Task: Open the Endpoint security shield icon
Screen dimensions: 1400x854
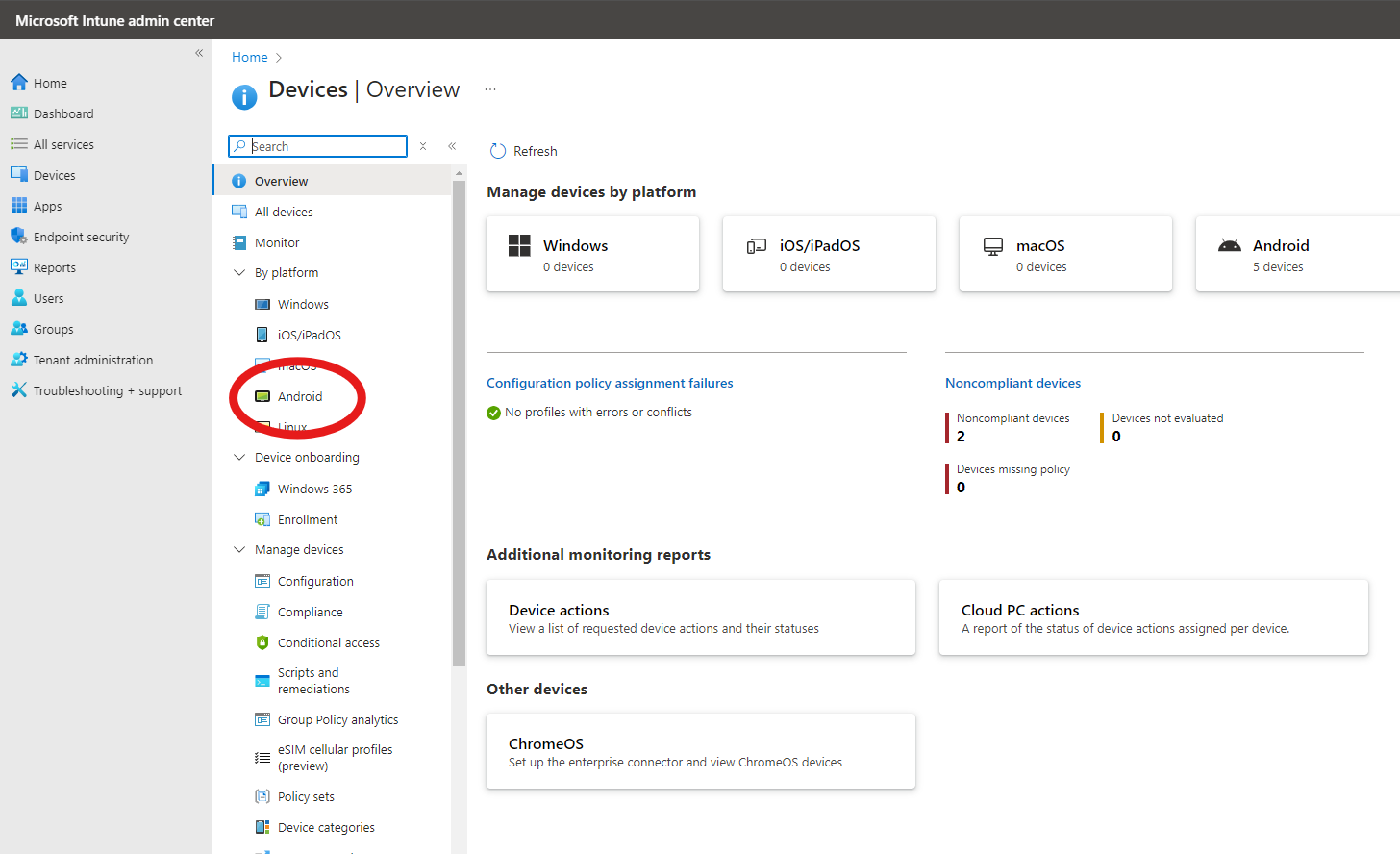Action: (x=19, y=237)
